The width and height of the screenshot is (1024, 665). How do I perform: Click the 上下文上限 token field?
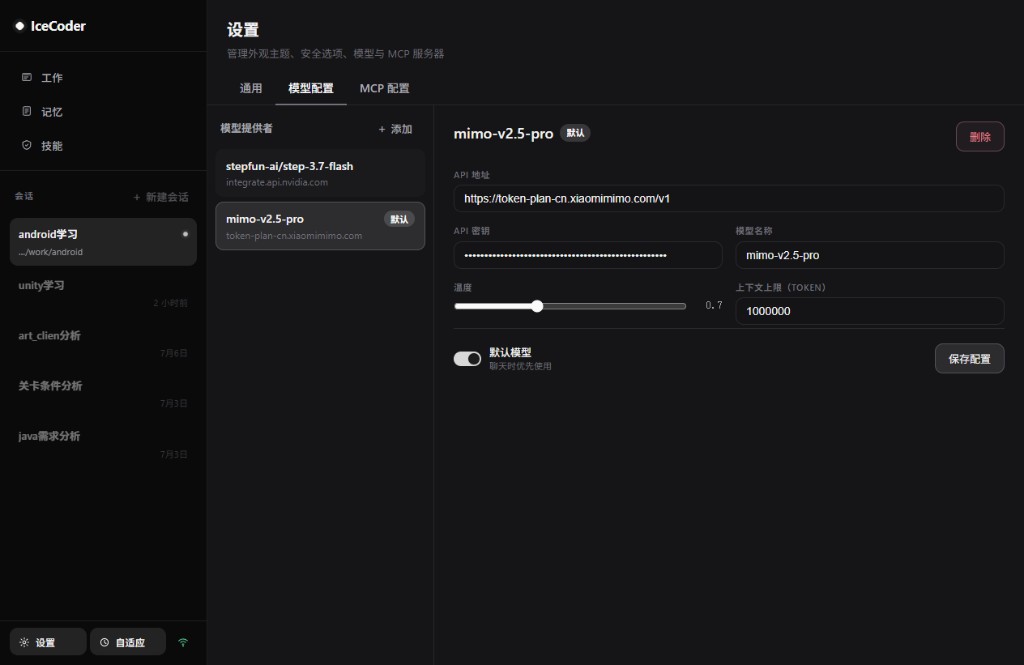870,311
